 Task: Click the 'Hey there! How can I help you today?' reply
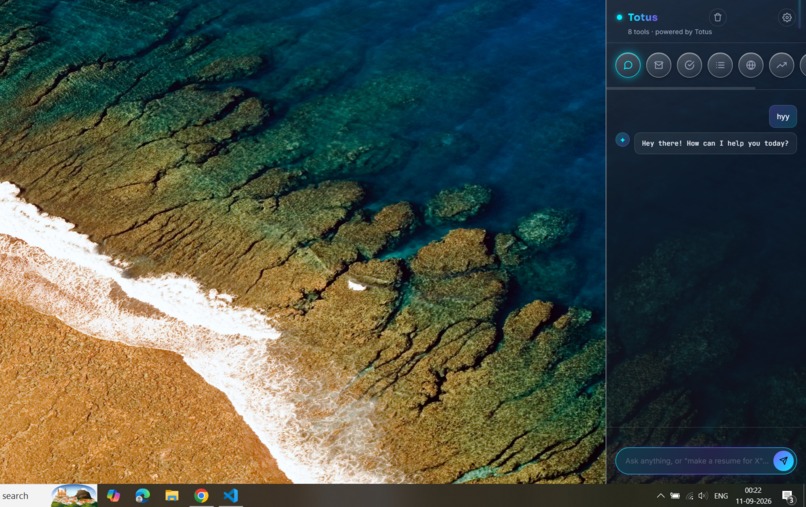(x=715, y=143)
